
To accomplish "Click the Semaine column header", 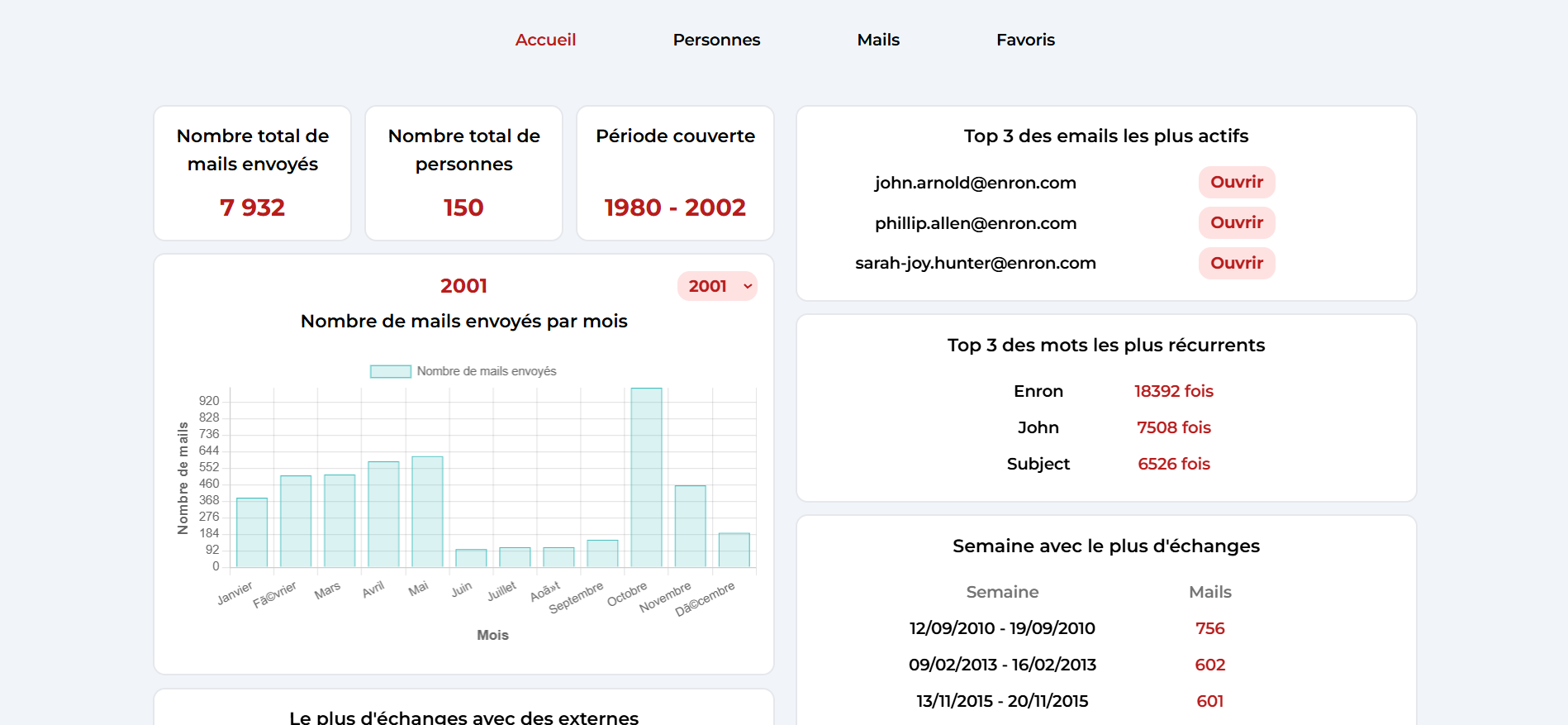I will (x=1002, y=592).
